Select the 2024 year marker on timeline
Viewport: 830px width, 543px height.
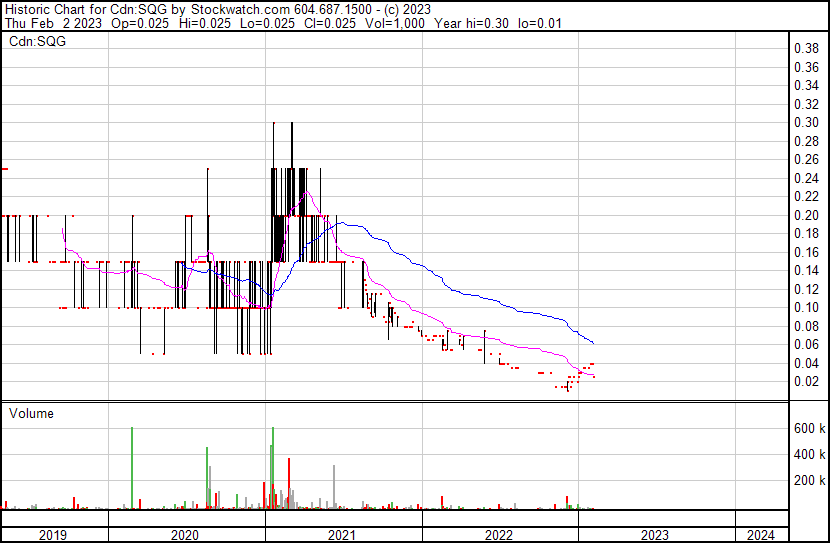point(760,535)
